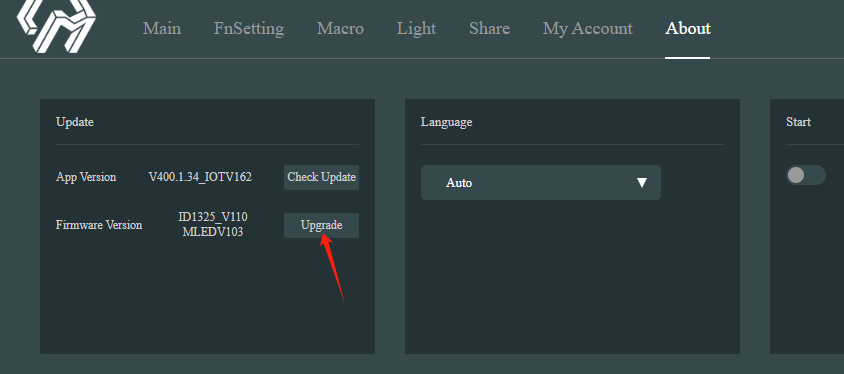
Task: Switch to the FnSetting tab
Action: coord(249,29)
